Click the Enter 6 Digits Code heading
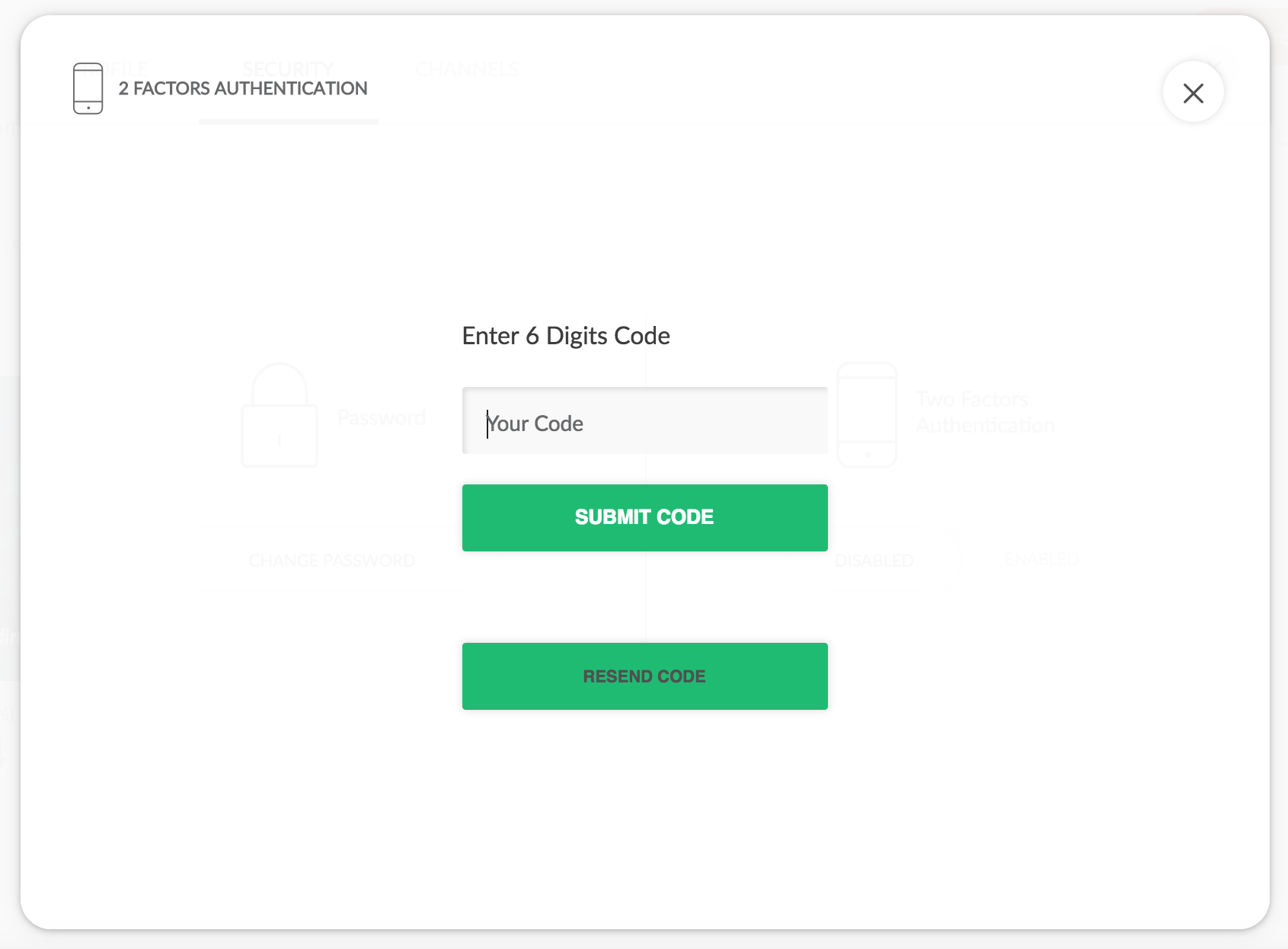This screenshot has width=1288, height=949. (566, 336)
